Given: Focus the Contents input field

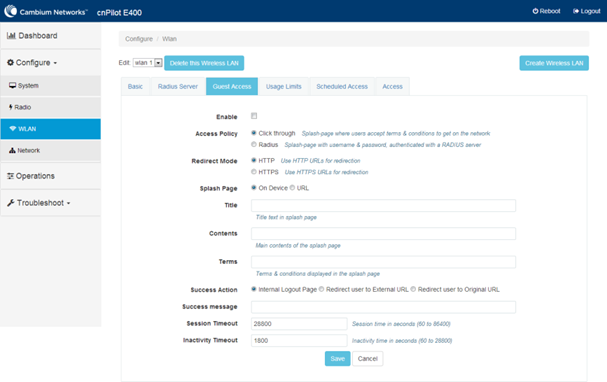Looking at the screenshot, I should [383, 234].
